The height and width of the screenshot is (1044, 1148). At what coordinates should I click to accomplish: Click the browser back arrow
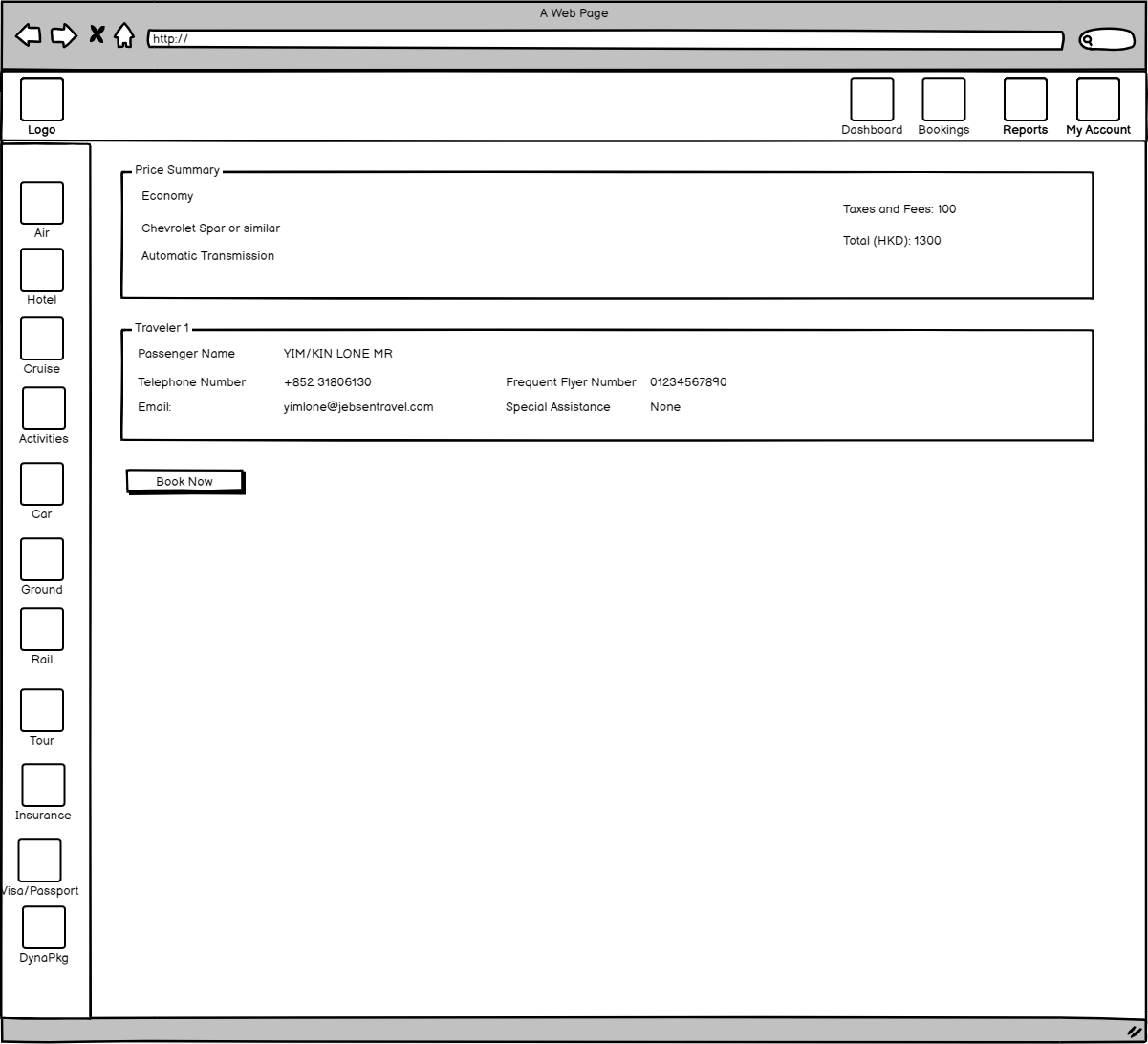29,35
